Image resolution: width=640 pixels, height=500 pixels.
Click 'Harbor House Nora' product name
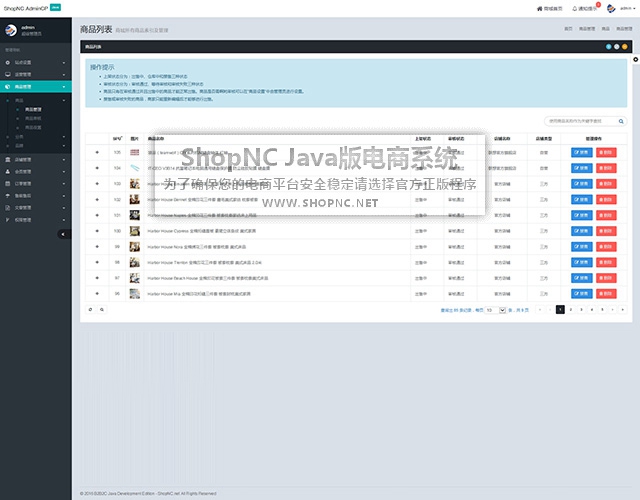point(196,247)
